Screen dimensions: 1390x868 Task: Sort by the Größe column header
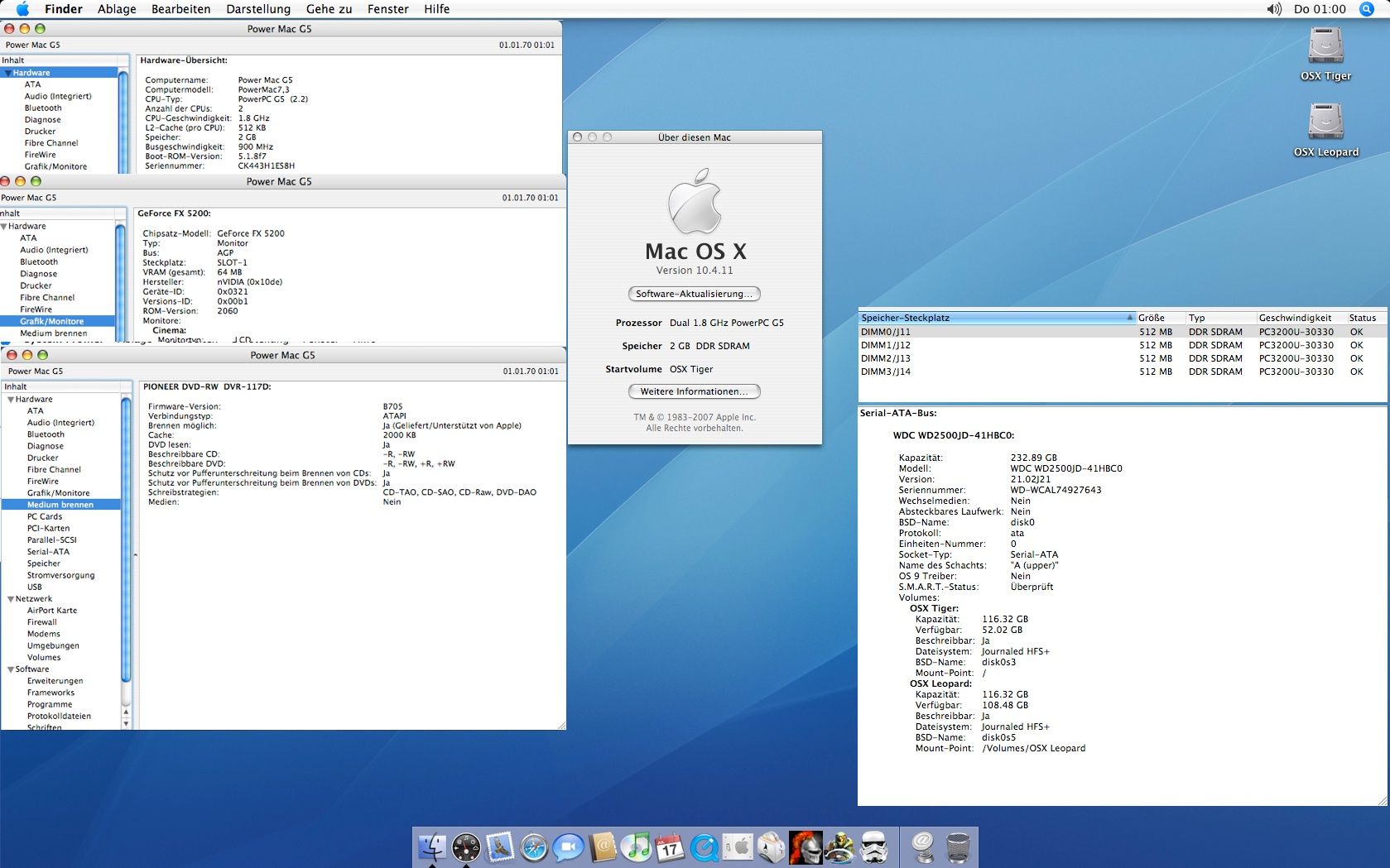coord(1161,318)
